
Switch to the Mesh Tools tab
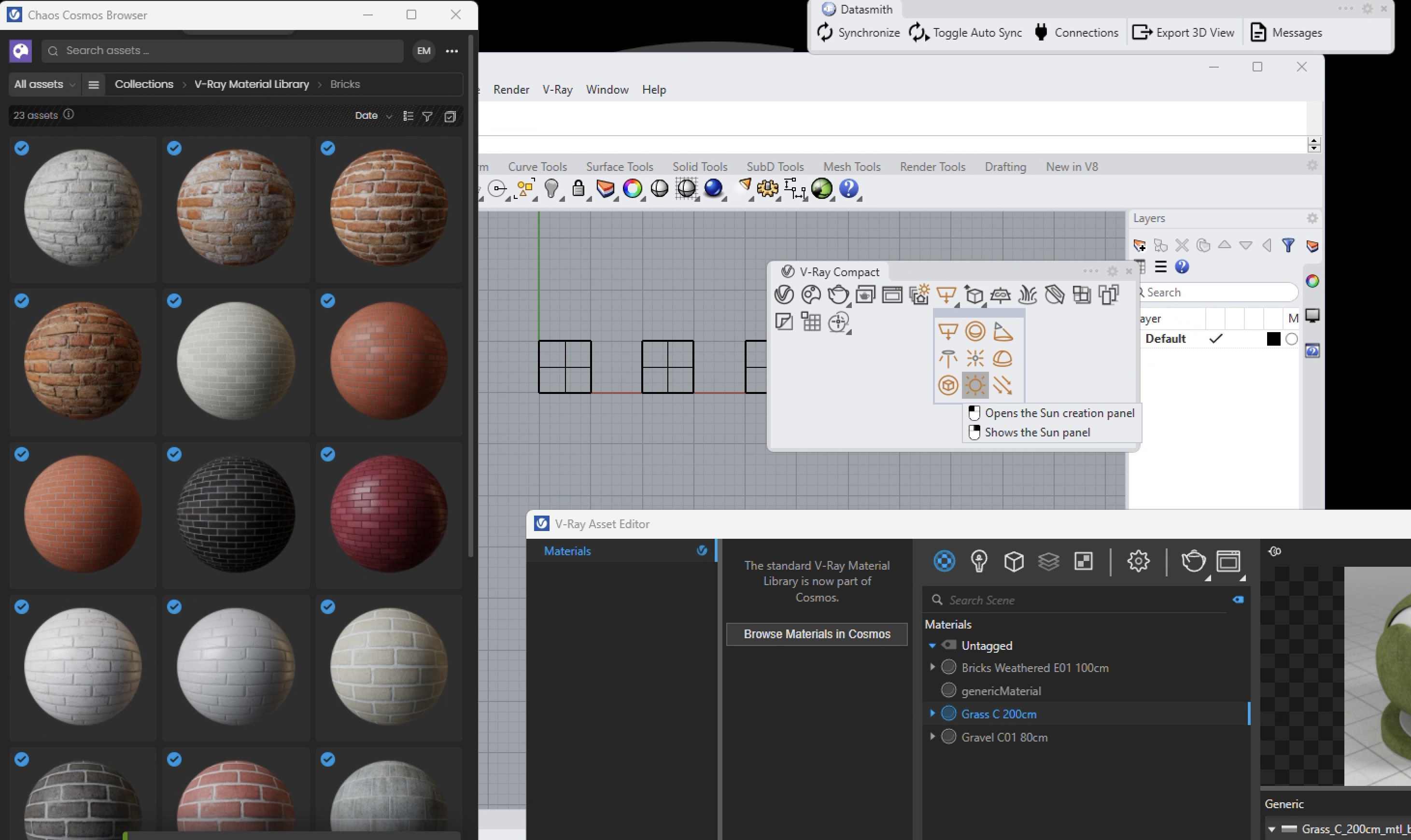(852, 167)
